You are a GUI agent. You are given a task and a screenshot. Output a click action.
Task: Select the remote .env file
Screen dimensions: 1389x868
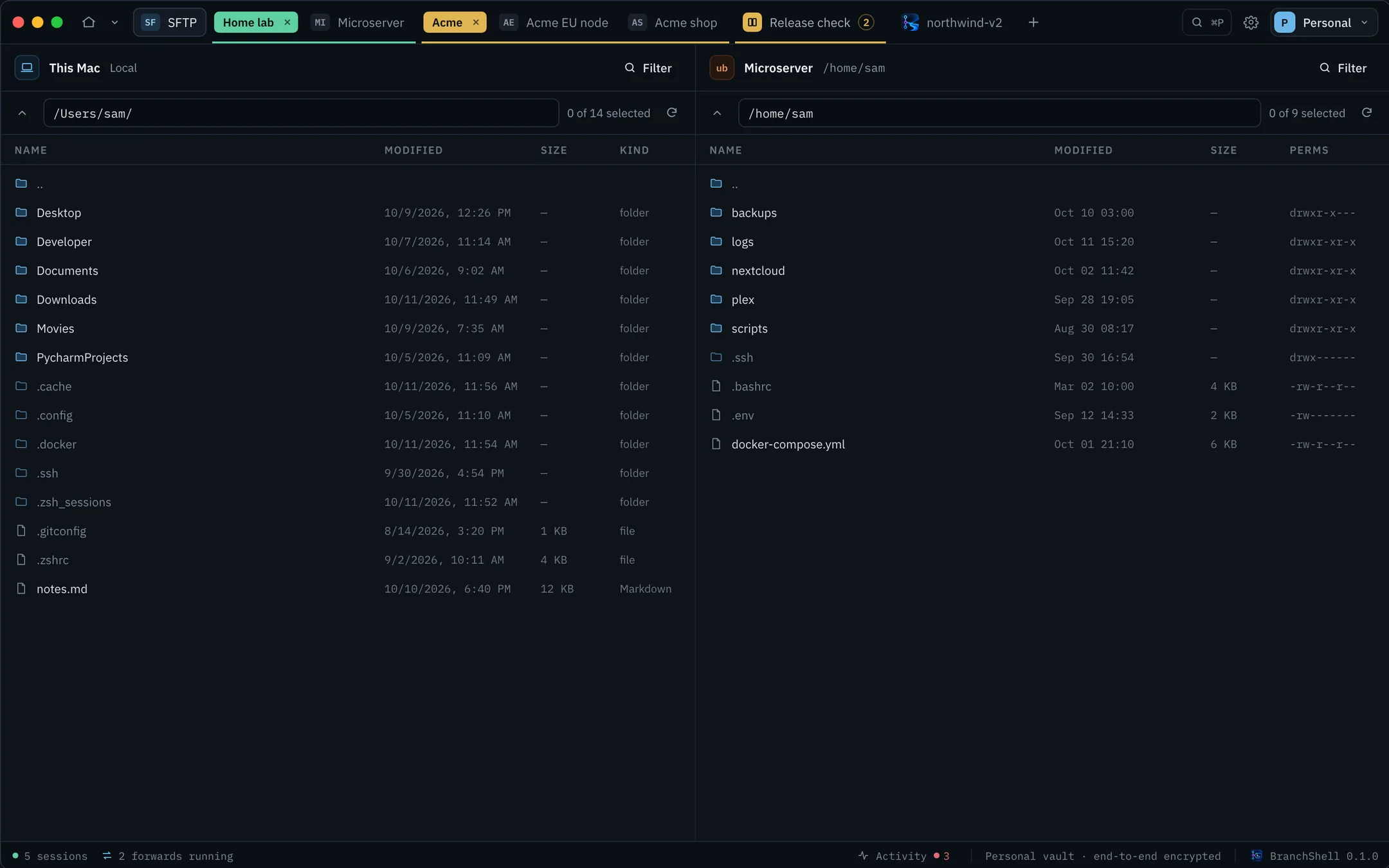click(x=1042, y=415)
